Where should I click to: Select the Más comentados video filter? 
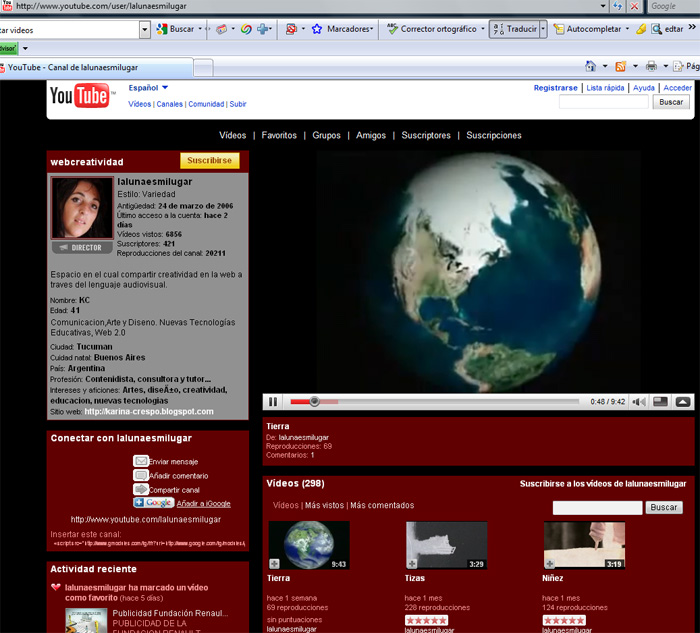[x=382, y=505]
